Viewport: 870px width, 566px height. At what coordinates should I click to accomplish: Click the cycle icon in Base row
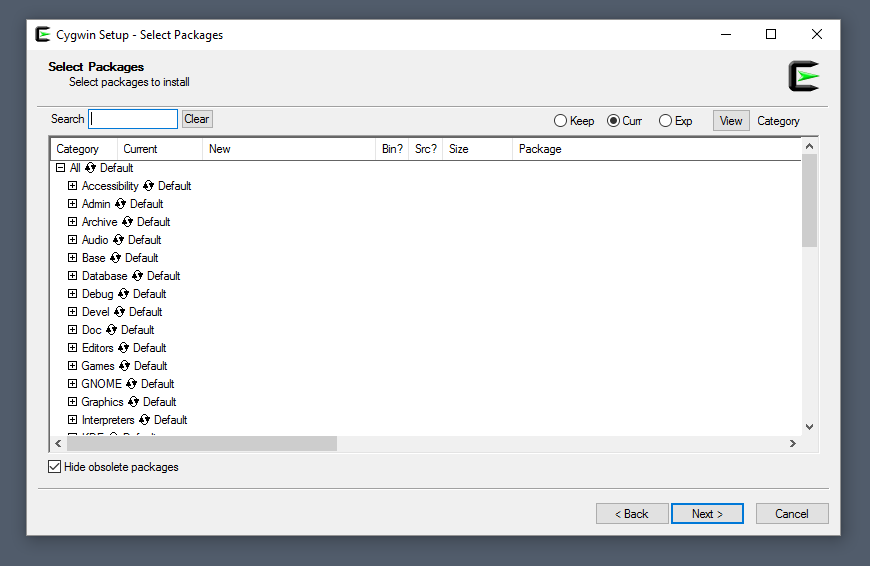(115, 258)
